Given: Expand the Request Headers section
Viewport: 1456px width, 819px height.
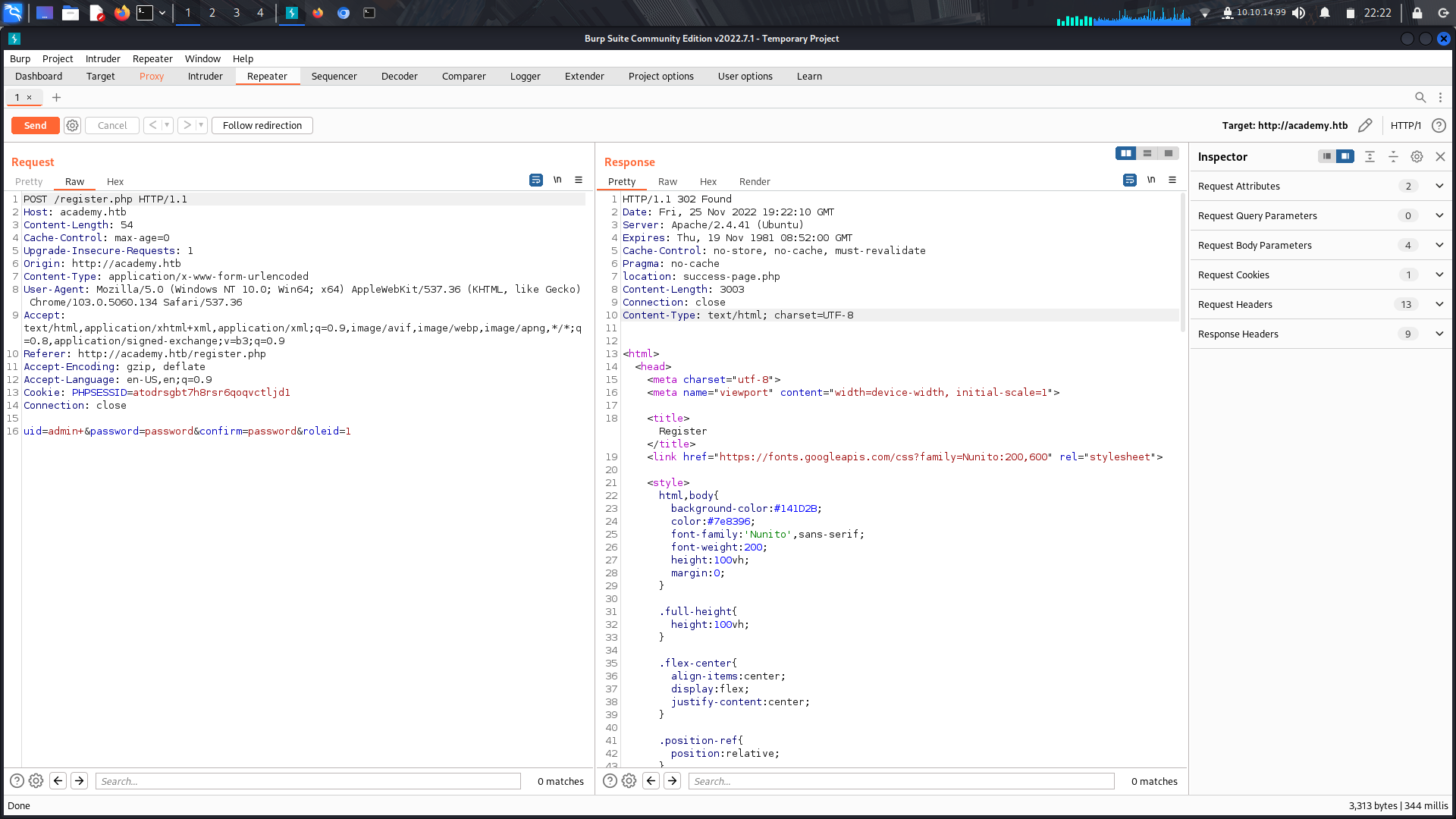Looking at the screenshot, I should pos(1439,304).
